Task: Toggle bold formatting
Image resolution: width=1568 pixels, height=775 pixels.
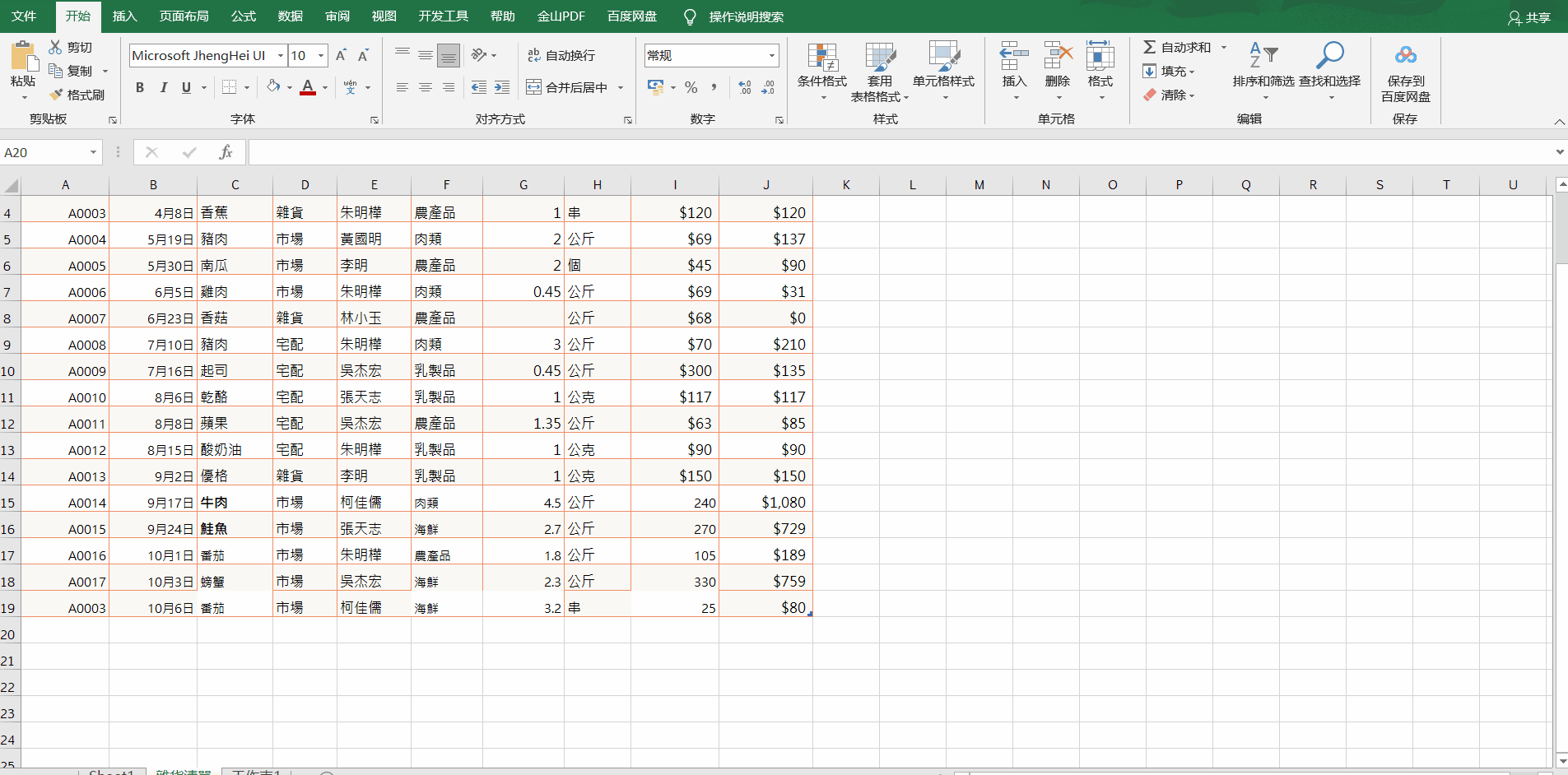Action: [140, 87]
